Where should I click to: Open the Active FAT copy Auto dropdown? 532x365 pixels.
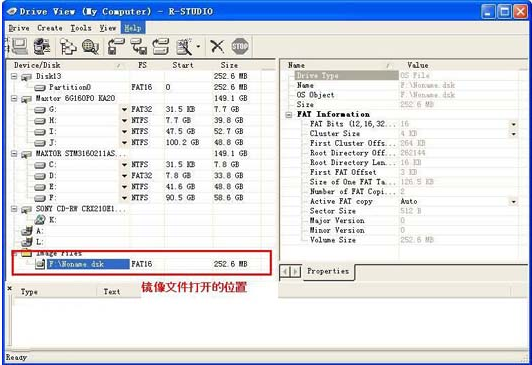click(x=513, y=201)
